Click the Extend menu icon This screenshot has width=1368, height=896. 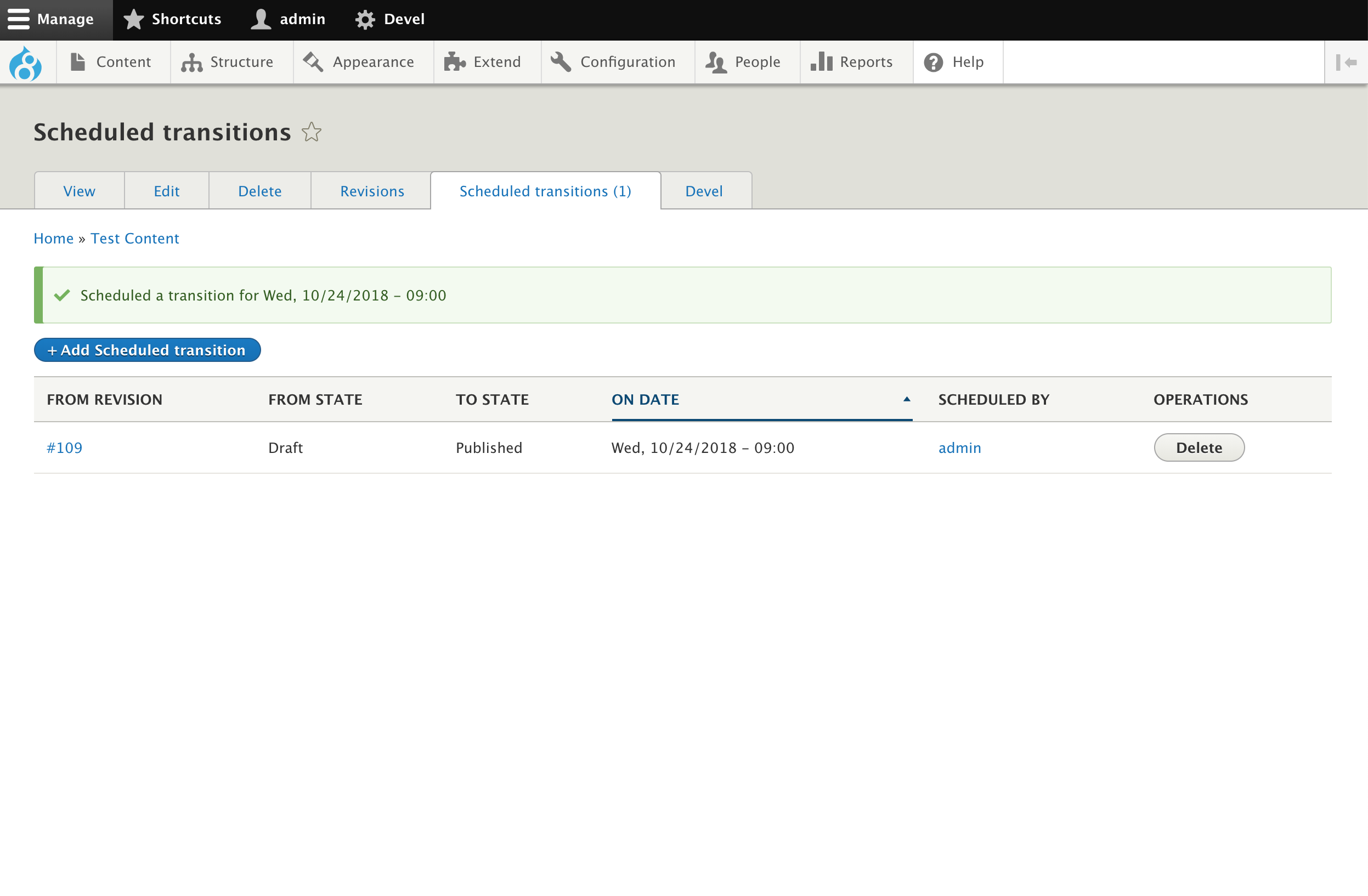454,62
